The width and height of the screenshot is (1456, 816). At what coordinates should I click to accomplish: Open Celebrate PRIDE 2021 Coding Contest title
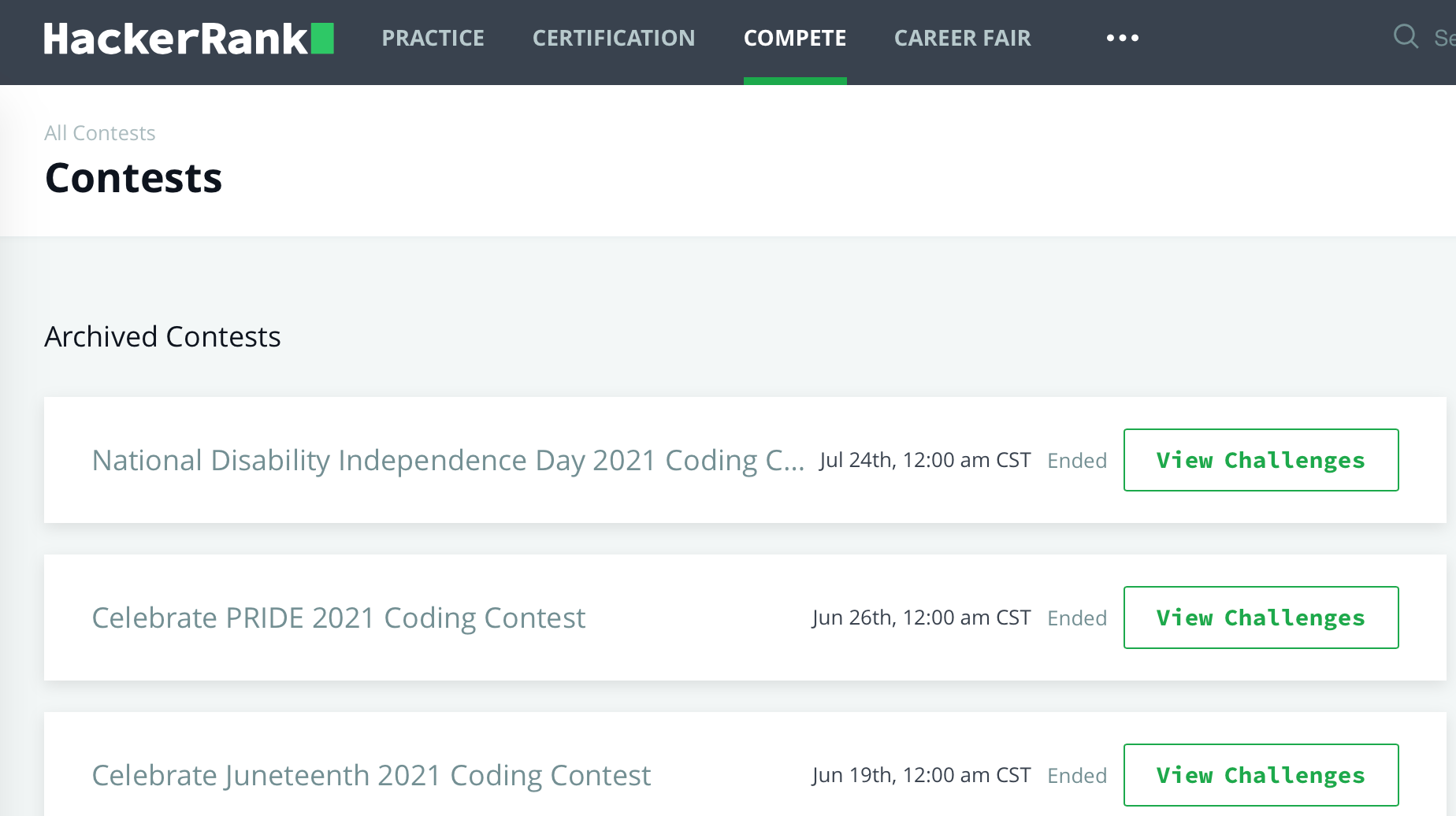pyautogui.click(x=339, y=618)
